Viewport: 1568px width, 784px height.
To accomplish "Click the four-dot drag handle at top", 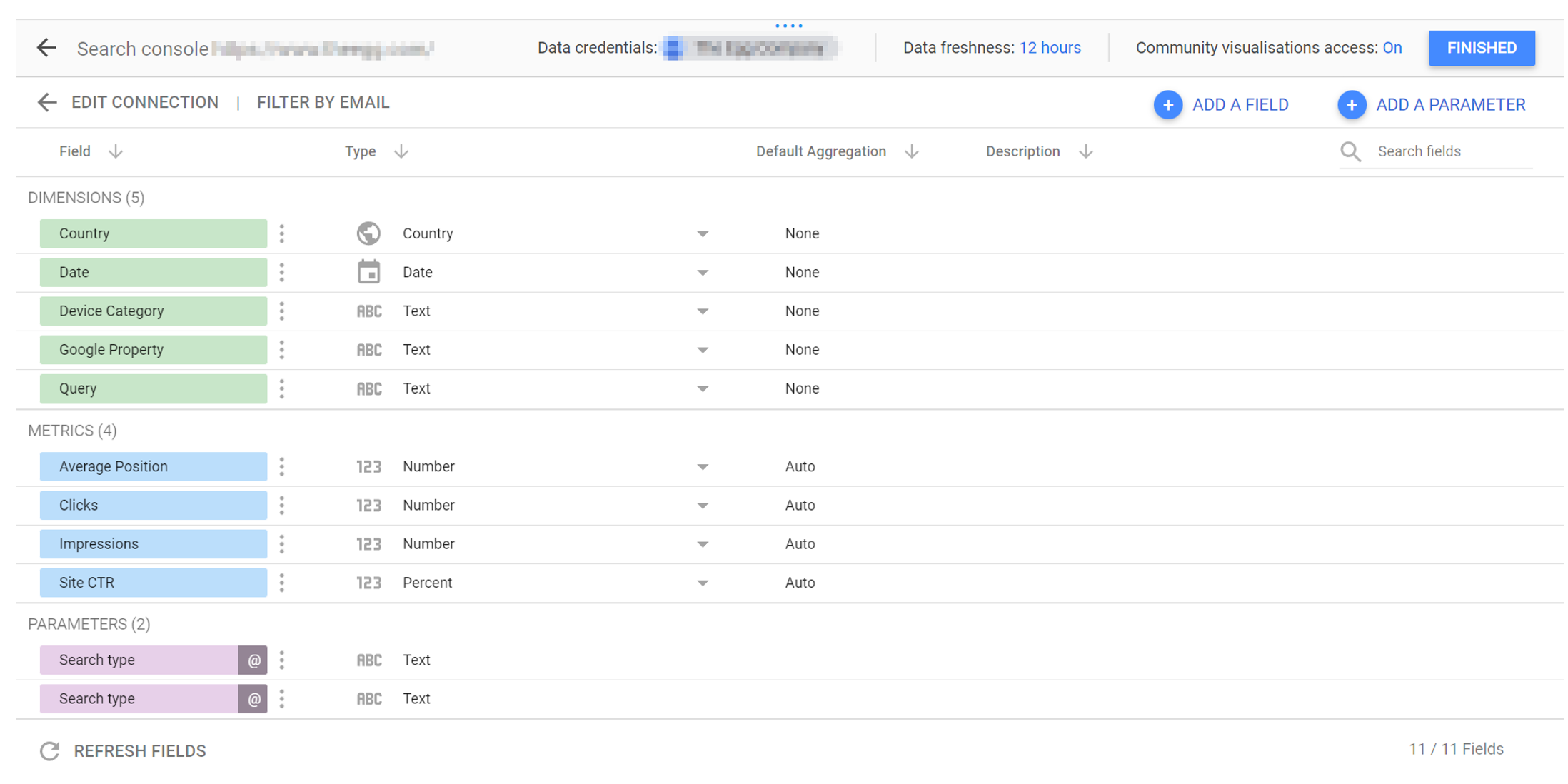I will [x=788, y=25].
